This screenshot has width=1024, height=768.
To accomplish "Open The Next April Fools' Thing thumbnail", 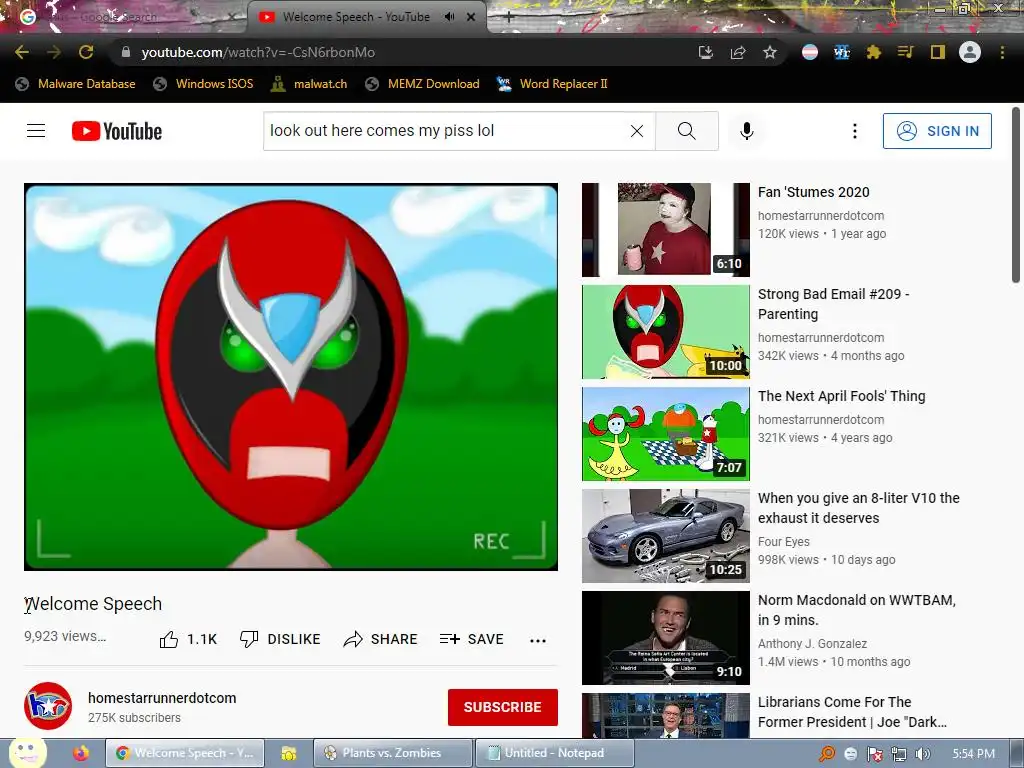I will click(665, 434).
